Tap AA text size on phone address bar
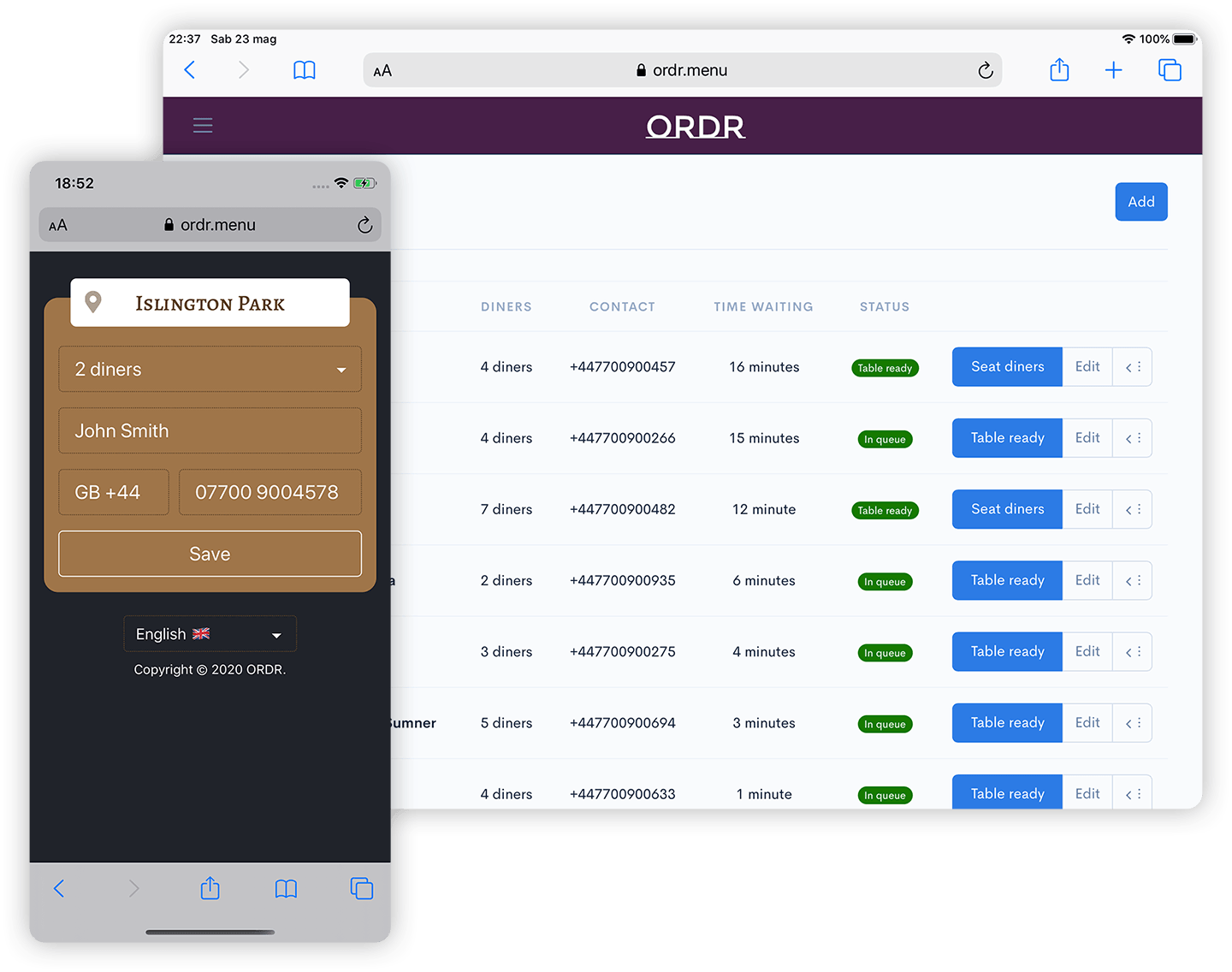This screenshot has width=1232, height=972. [58, 226]
